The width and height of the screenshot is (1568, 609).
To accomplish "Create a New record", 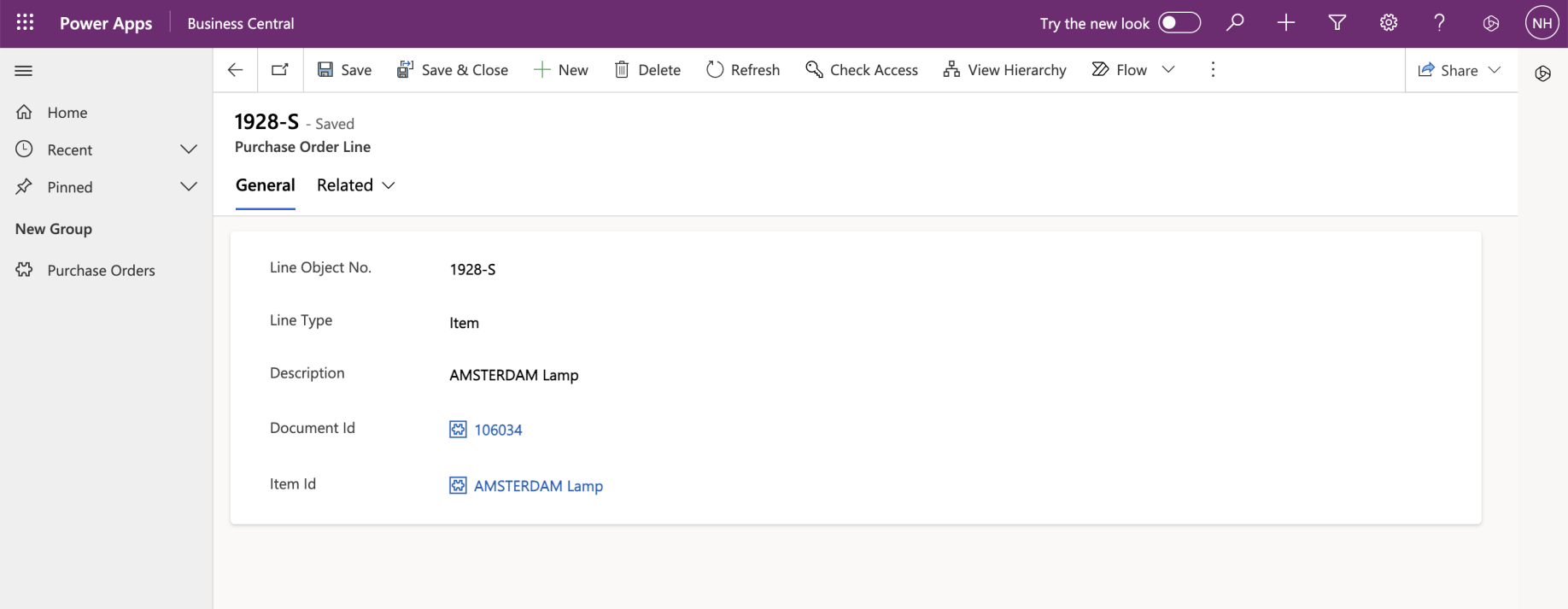I will pyautogui.click(x=561, y=70).
